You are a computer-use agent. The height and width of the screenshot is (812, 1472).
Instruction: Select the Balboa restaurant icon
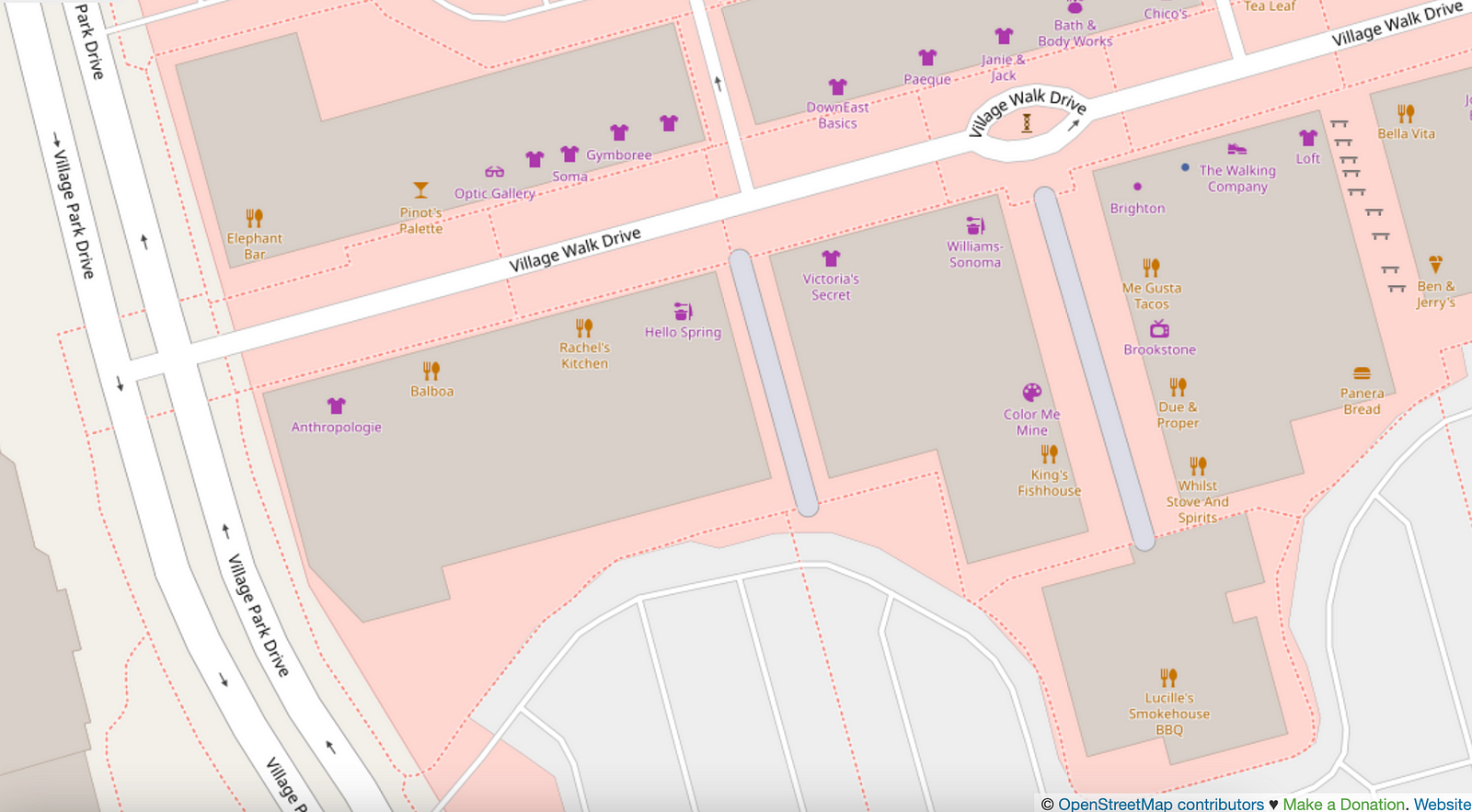(x=431, y=371)
